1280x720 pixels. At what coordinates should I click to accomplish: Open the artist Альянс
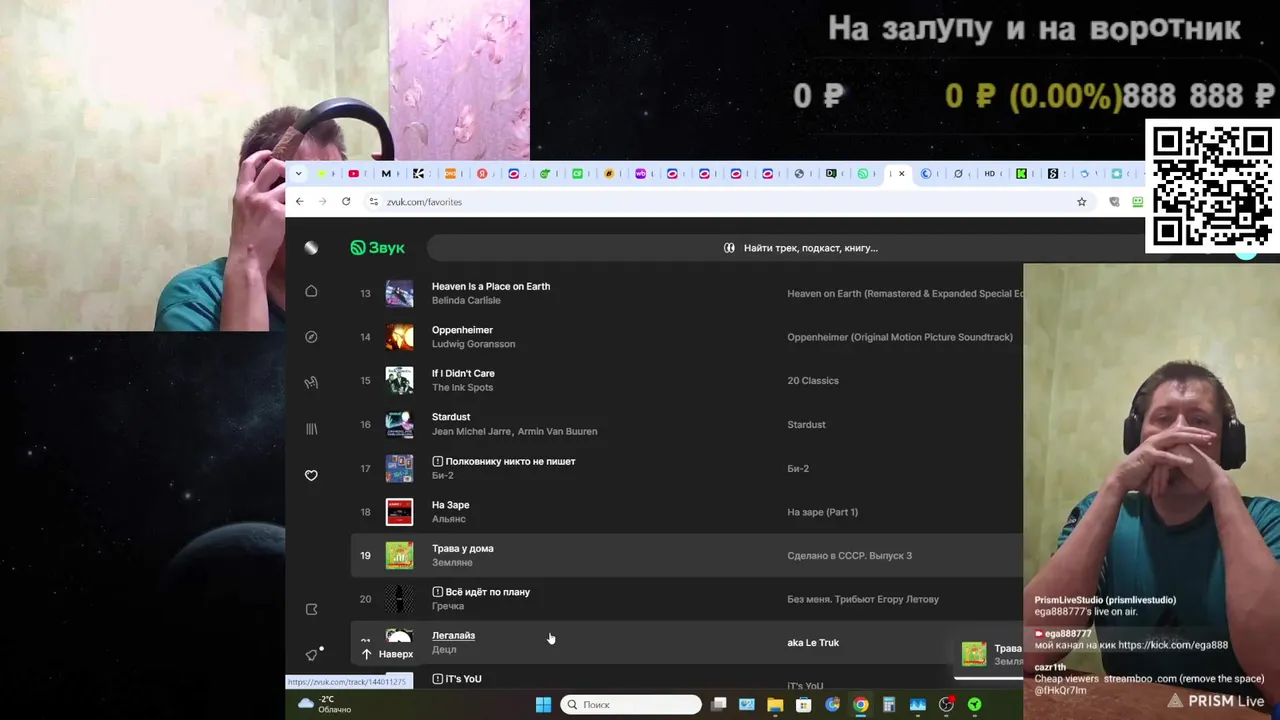tap(449, 519)
